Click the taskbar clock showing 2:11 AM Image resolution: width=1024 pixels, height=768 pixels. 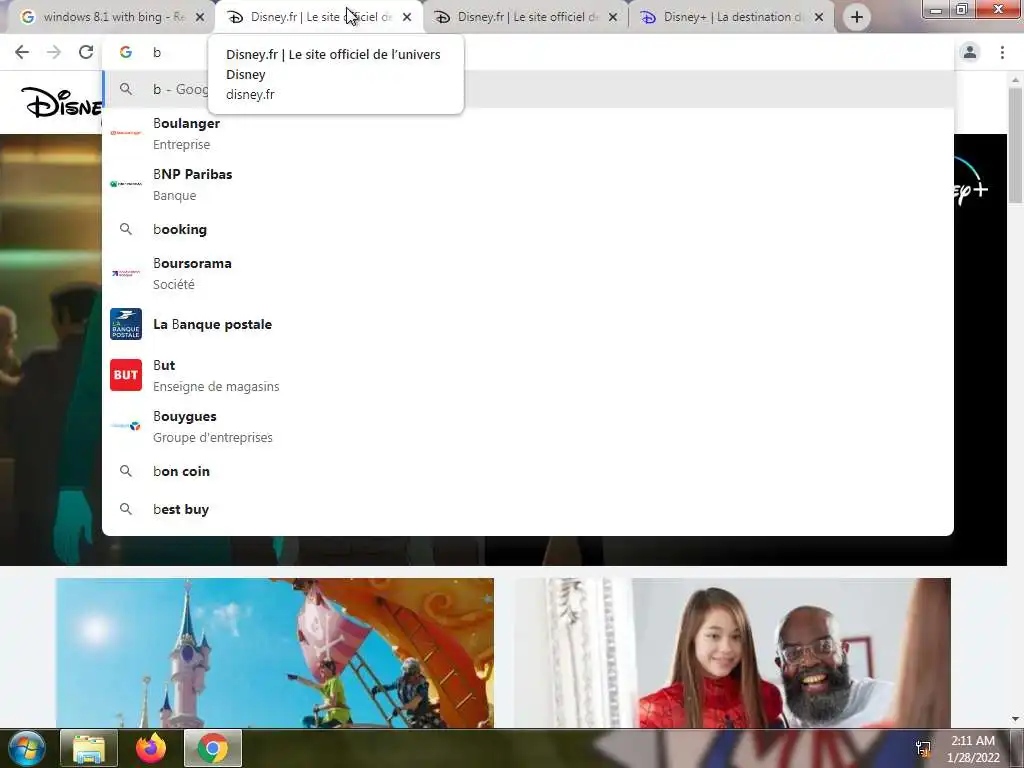[x=973, y=749]
